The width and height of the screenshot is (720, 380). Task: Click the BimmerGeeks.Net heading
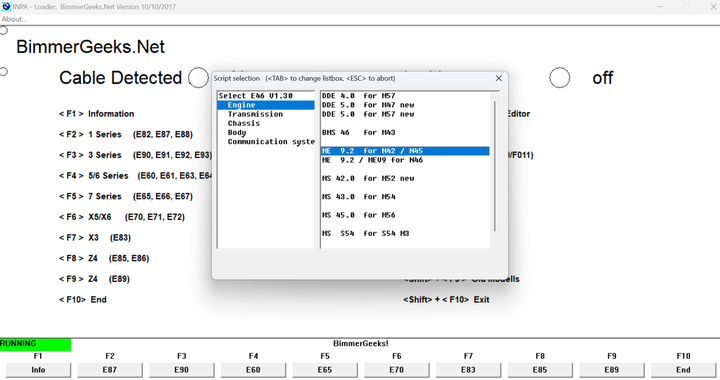[90, 47]
